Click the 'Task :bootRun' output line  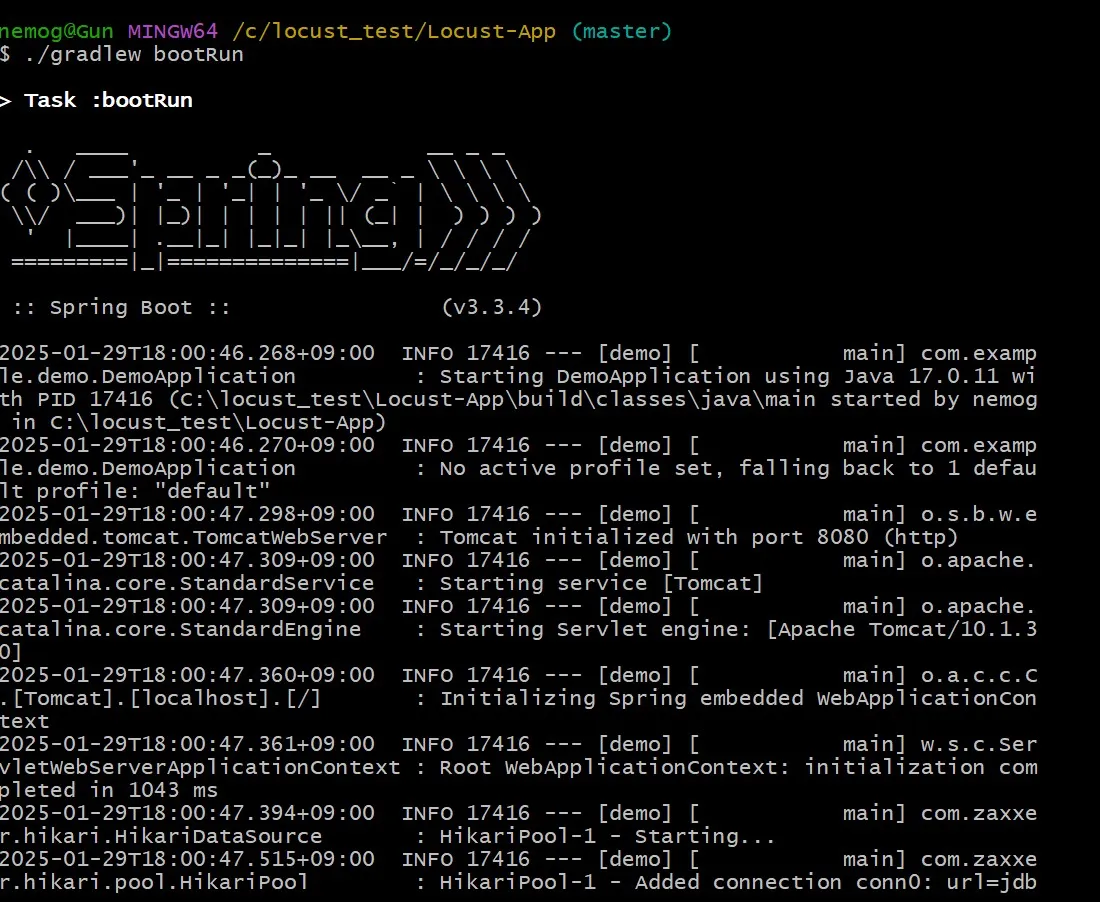coord(108,100)
